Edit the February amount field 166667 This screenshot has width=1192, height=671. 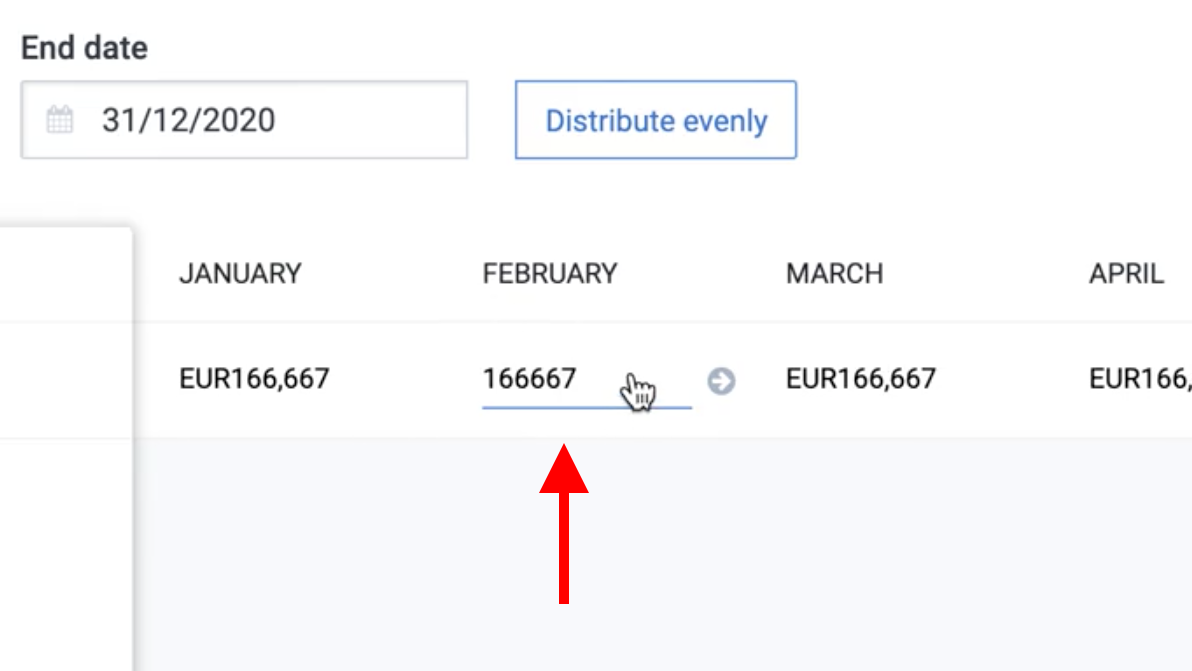587,379
